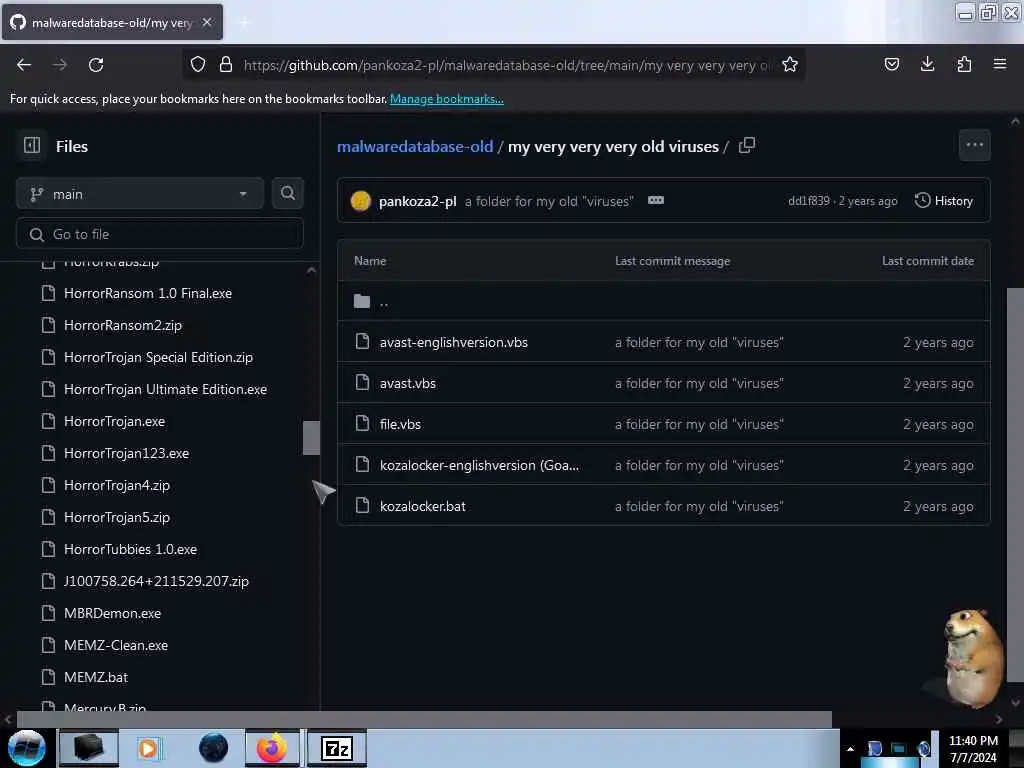The image size is (1024, 768).
Task: Click the taskbar clock showing 11:40 PM
Action: tap(973, 748)
